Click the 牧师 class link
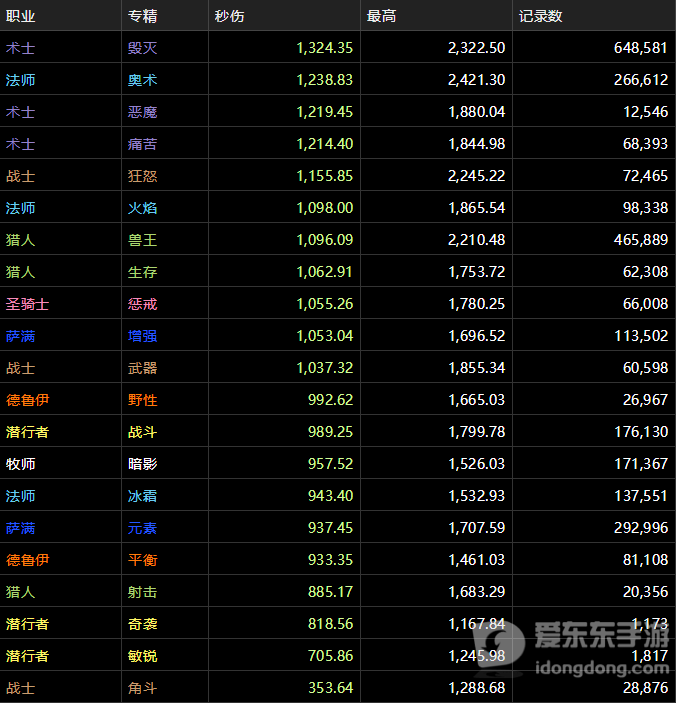Viewport: 676px width, 703px height. pyautogui.click(x=20, y=464)
